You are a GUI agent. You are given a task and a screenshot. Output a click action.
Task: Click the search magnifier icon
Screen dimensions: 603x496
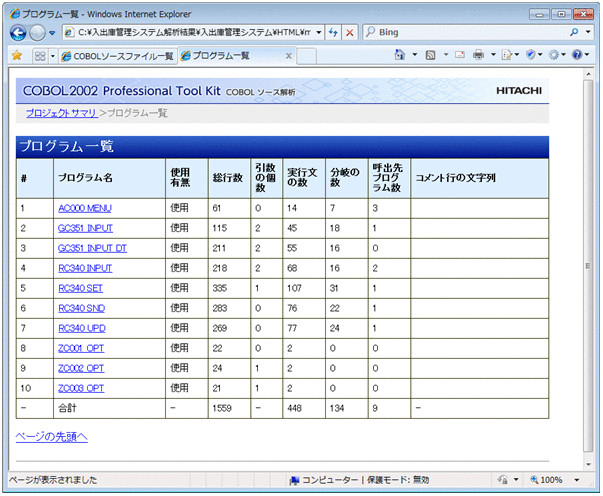click(574, 32)
